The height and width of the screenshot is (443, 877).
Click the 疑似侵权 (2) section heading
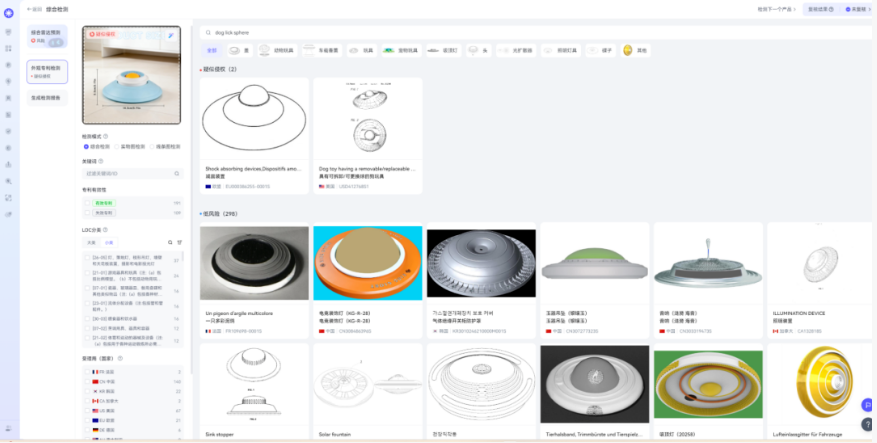(x=220, y=69)
